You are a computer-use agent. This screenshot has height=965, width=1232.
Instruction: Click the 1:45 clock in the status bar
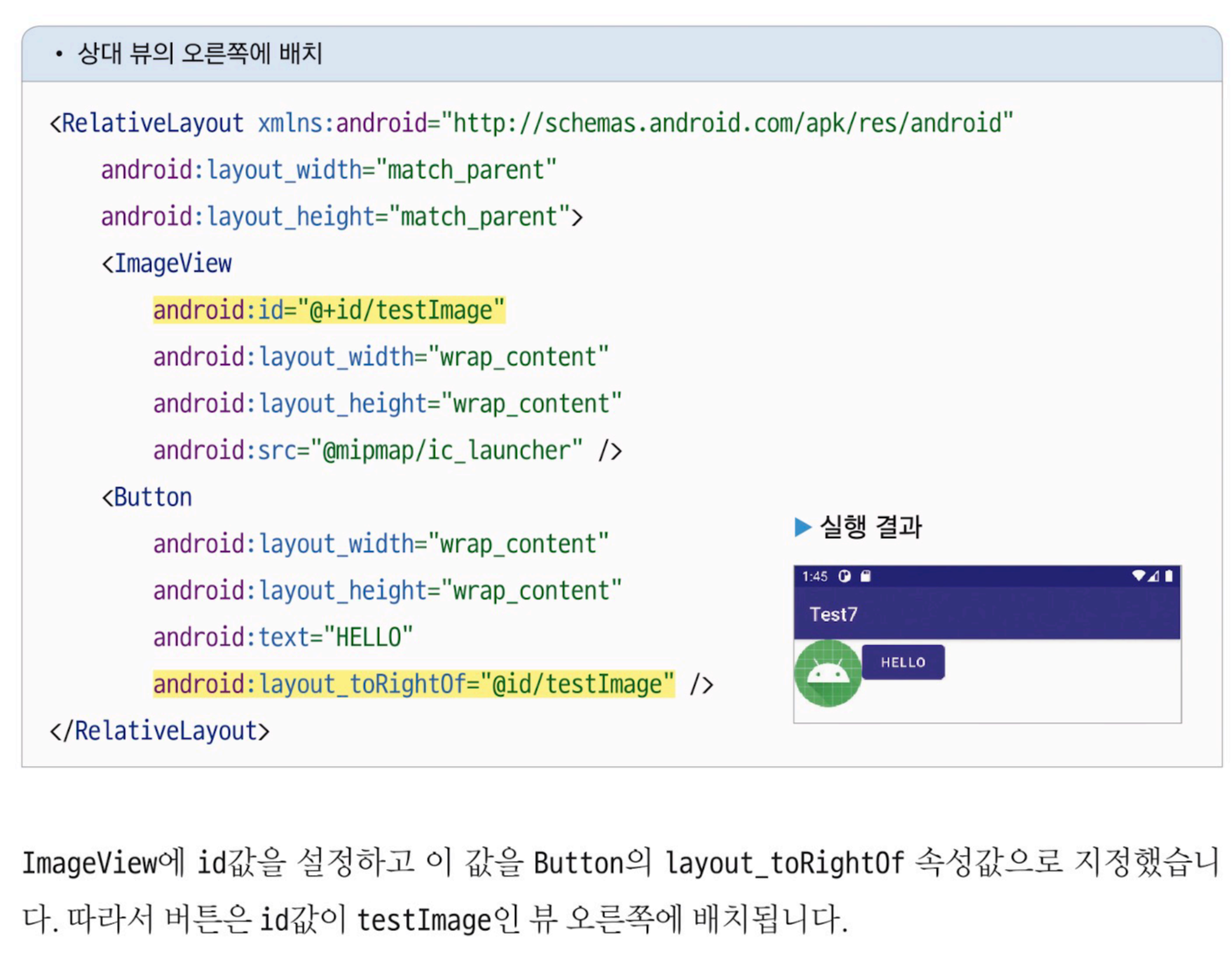[815, 576]
